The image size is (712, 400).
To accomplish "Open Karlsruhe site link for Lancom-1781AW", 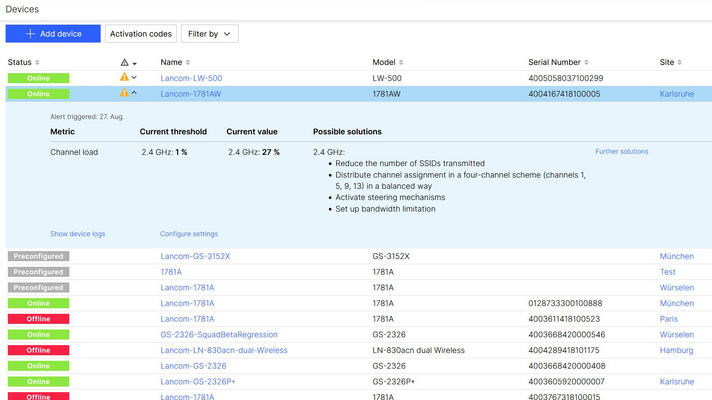I will click(677, 94).
